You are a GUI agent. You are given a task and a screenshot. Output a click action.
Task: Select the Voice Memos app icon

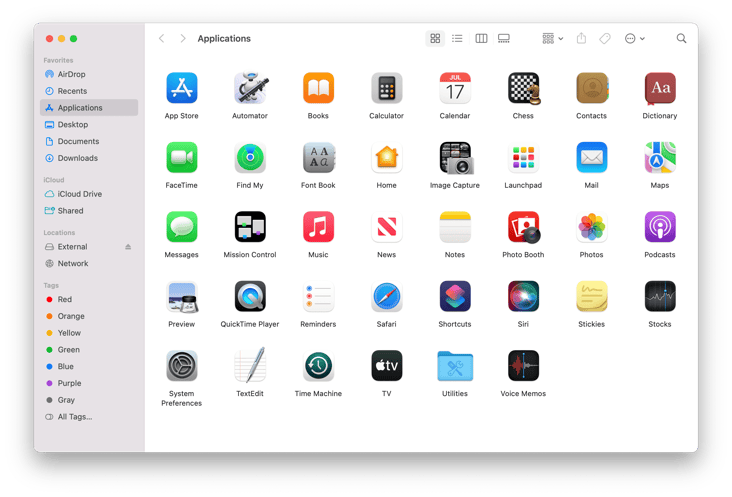coord(523,366)
